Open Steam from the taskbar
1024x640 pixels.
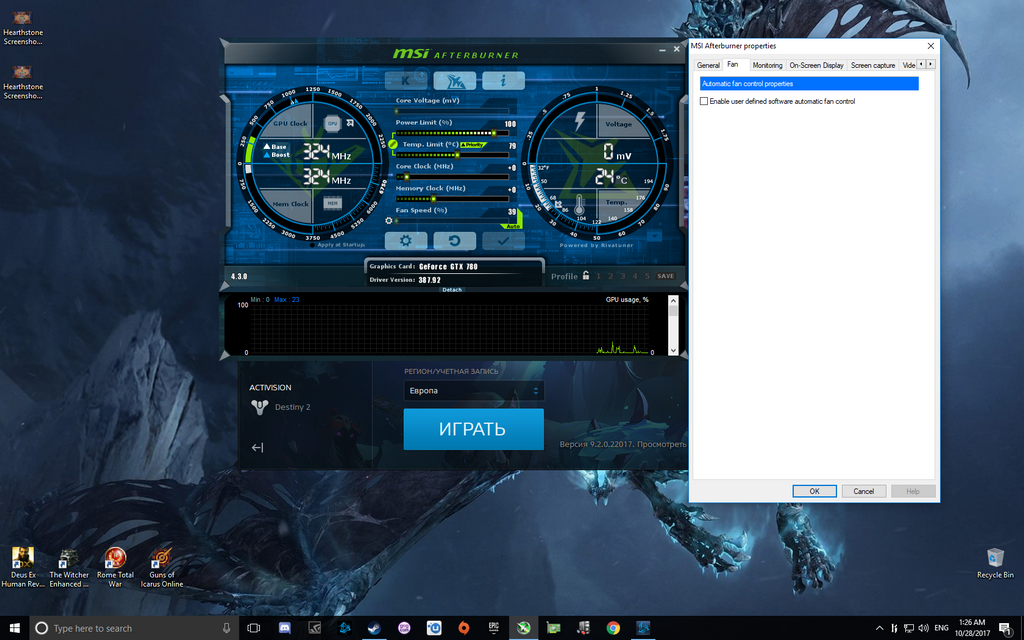click(374, 628)
